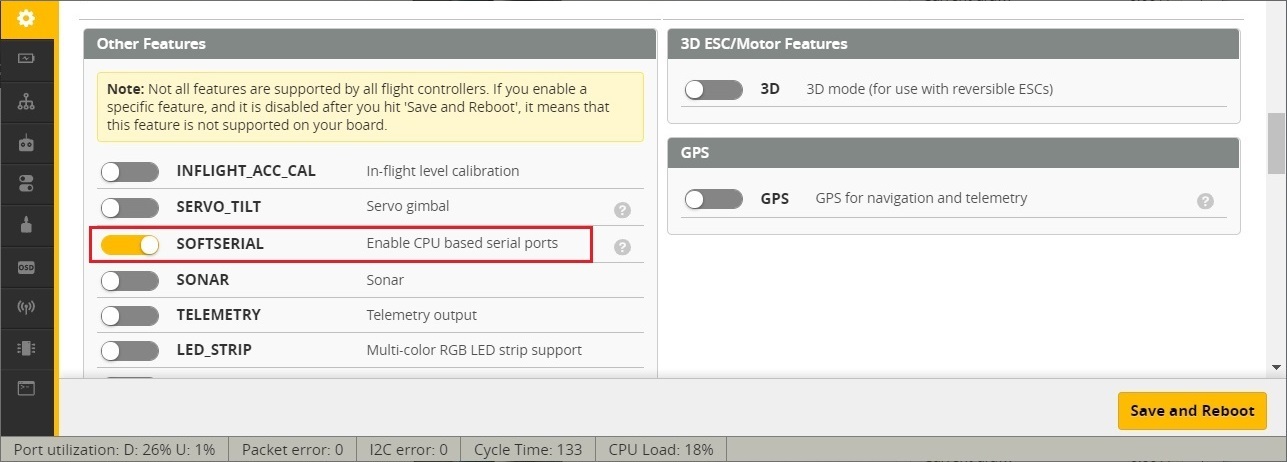
Task: Disable the SOFTSERIAL toggle
Action: (x=130, y=245)
